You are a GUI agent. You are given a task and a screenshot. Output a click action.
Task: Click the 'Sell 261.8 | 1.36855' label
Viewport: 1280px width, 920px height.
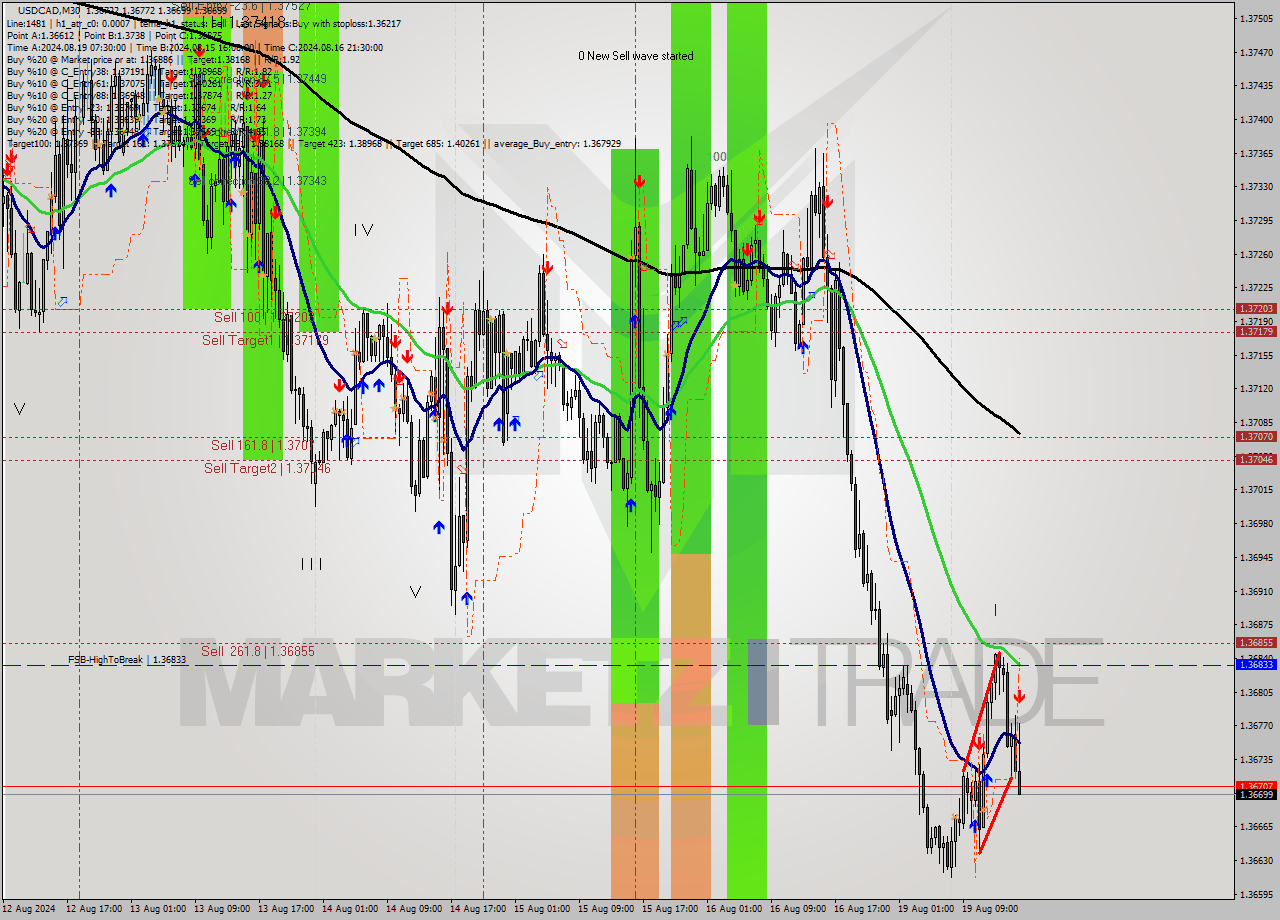coord(258,651)
